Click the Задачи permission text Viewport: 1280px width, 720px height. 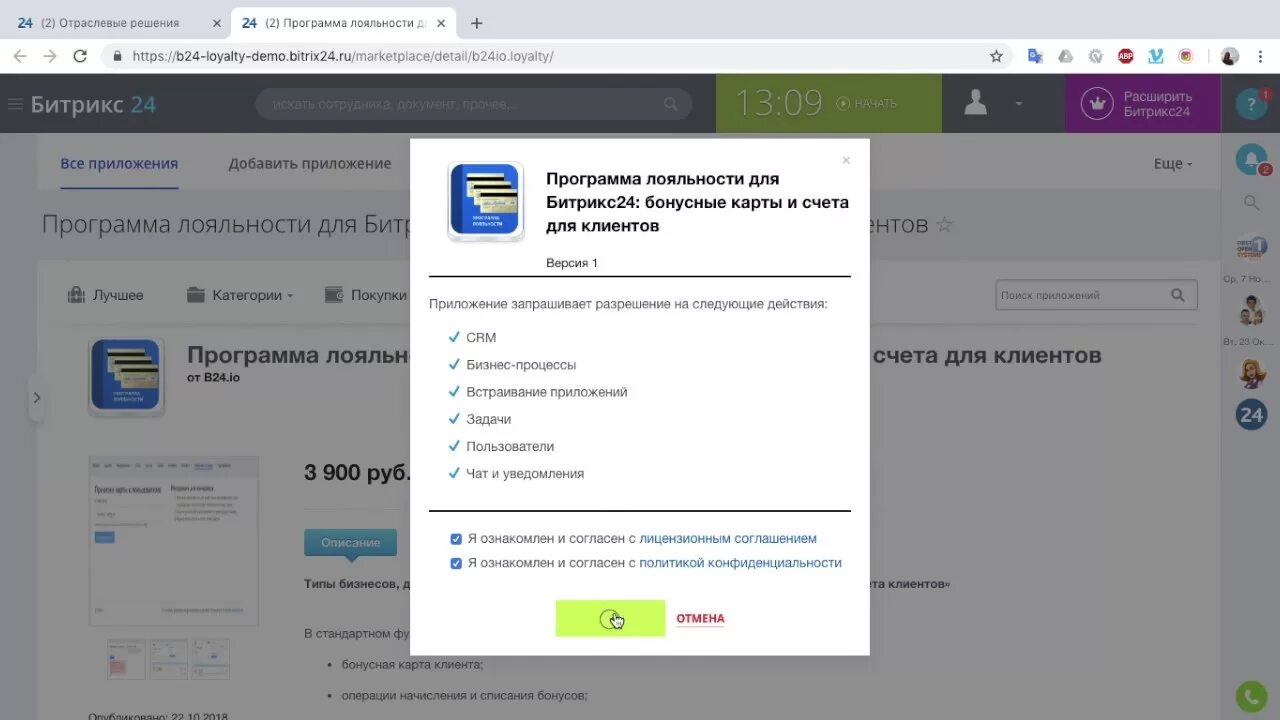[x=489, y=420]
